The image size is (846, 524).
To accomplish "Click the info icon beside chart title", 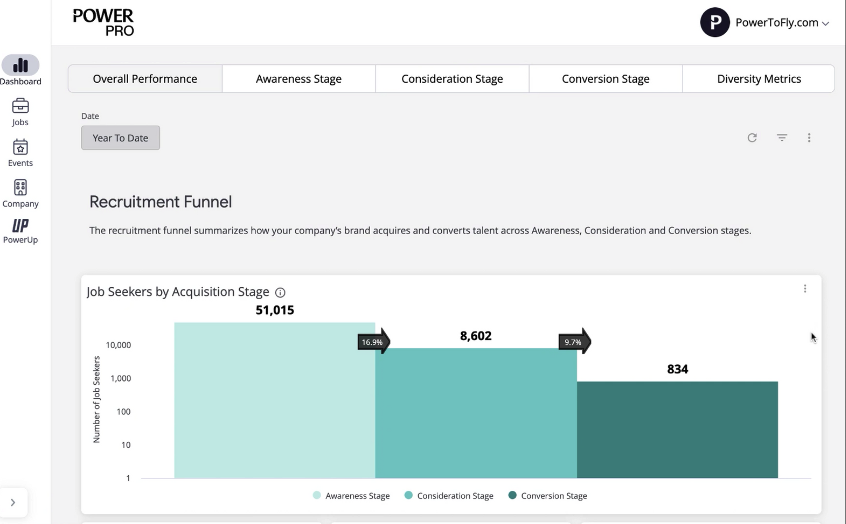I will (x=280, y=292).
